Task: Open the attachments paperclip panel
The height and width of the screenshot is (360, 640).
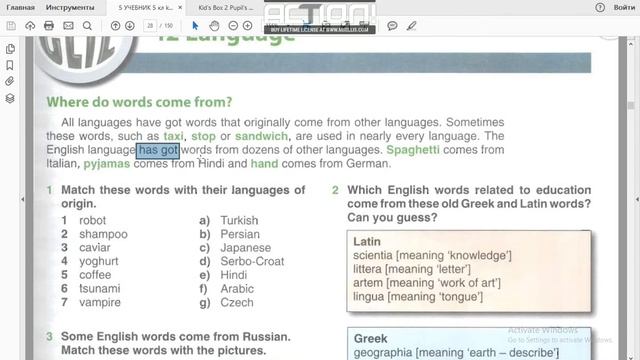Action: coord(10,81)
